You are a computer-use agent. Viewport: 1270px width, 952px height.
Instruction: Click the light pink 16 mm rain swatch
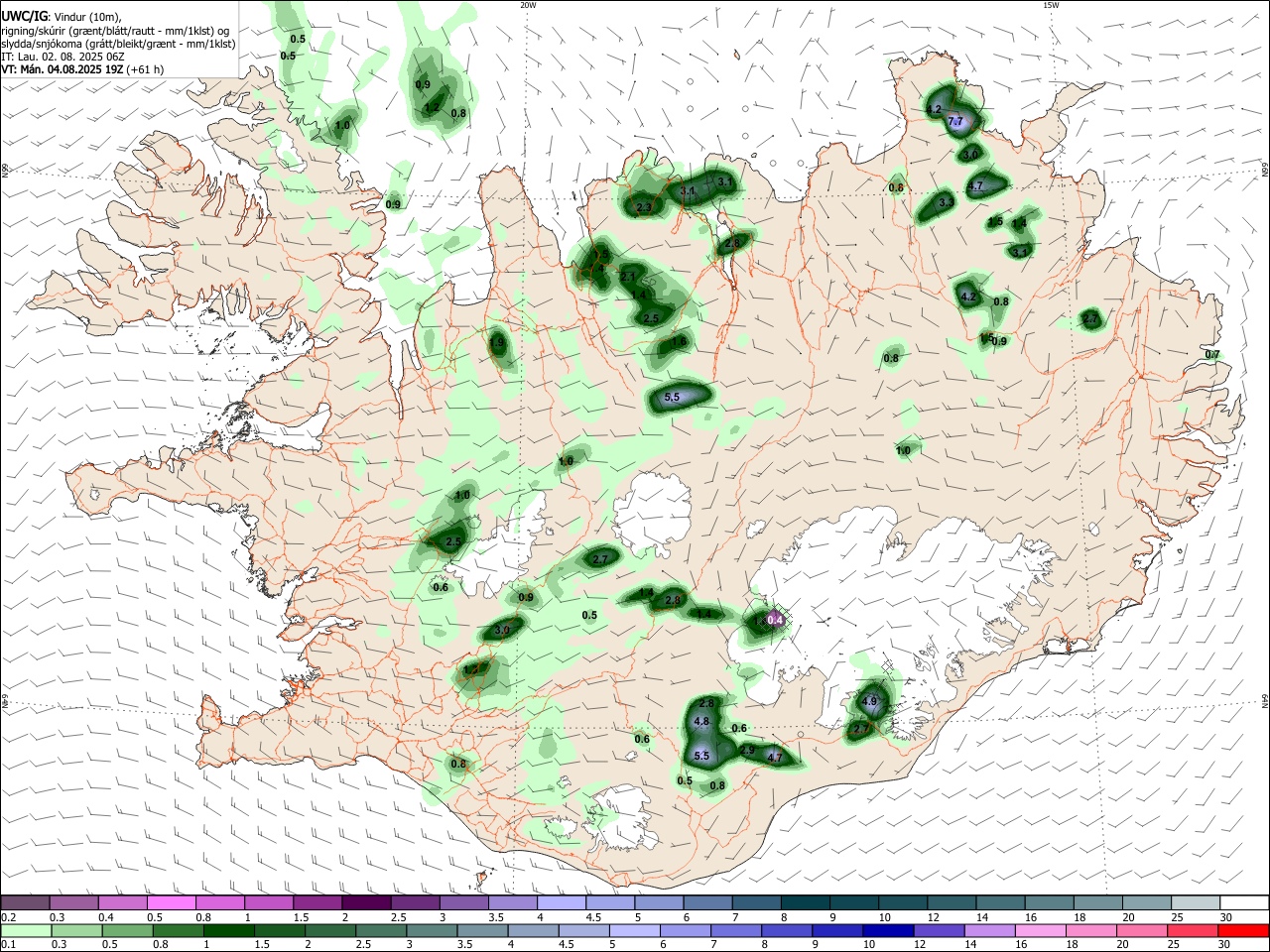pos(1040,930)
